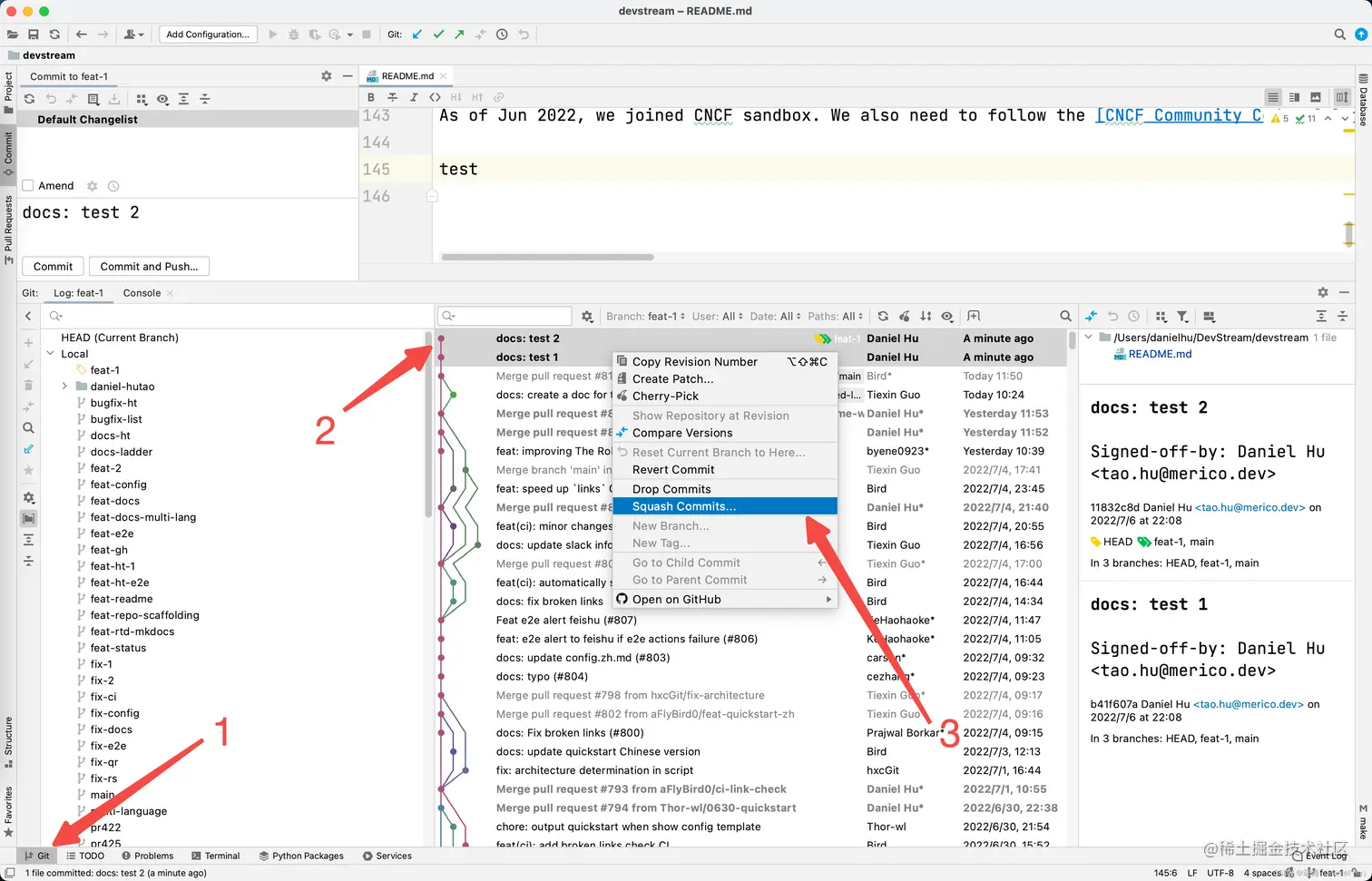Click the Add Configuration... button
Viewport: 1372px width, 881px height.
tap(208, 34)
